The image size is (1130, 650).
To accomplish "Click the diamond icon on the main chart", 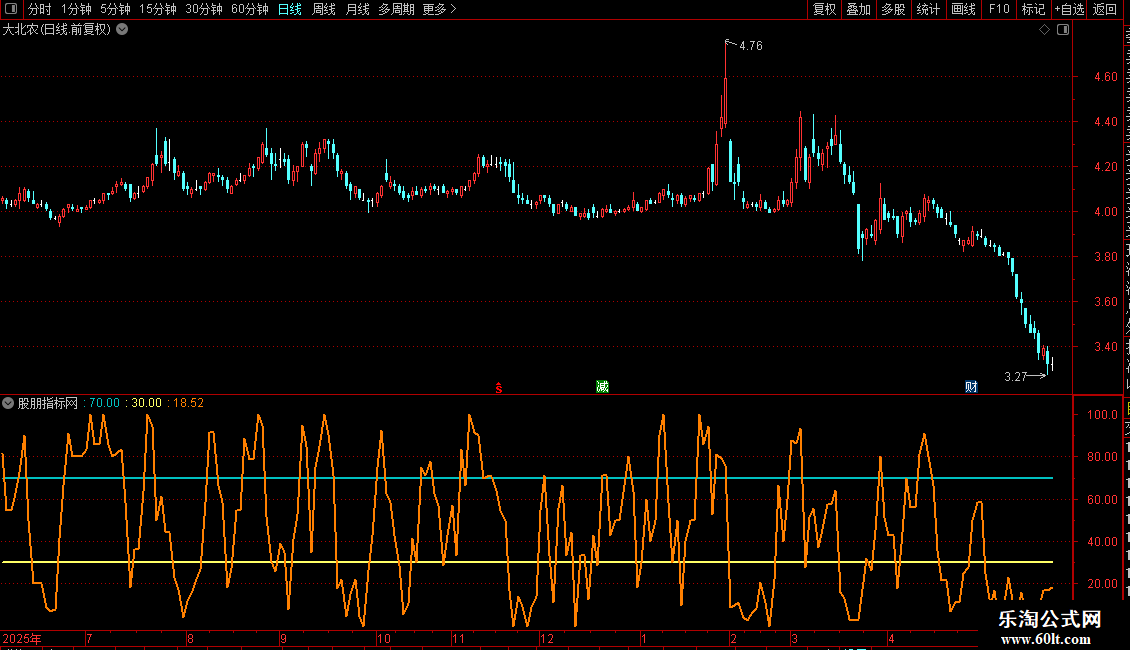I will pos(1044,30).
